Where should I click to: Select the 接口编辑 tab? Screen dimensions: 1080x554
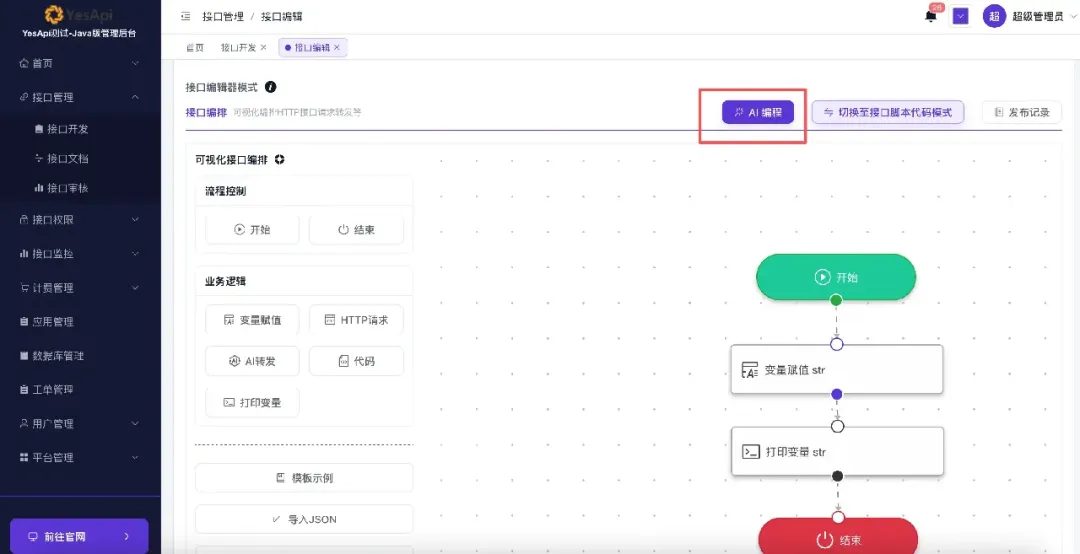312,48
